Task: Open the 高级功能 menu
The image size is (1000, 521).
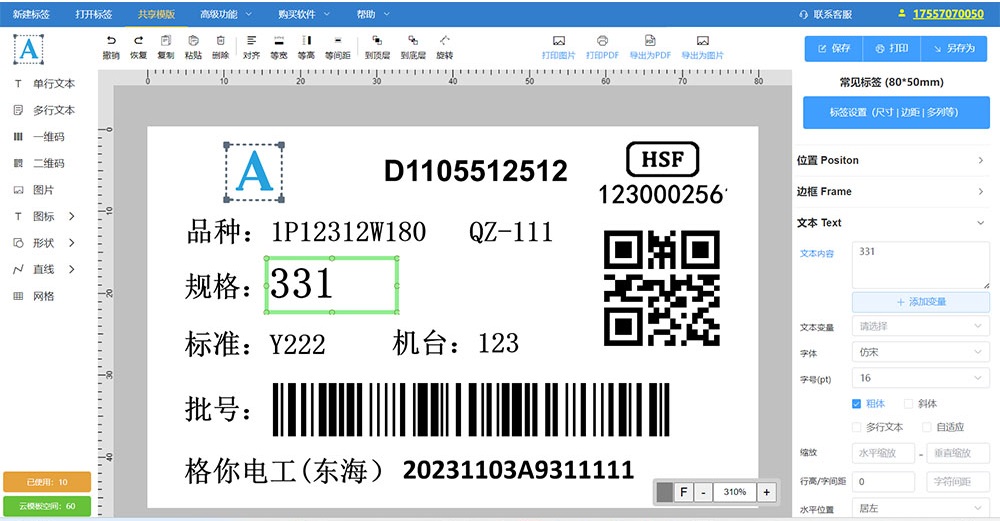Action: pyautogui.click(x=224, y=14)
